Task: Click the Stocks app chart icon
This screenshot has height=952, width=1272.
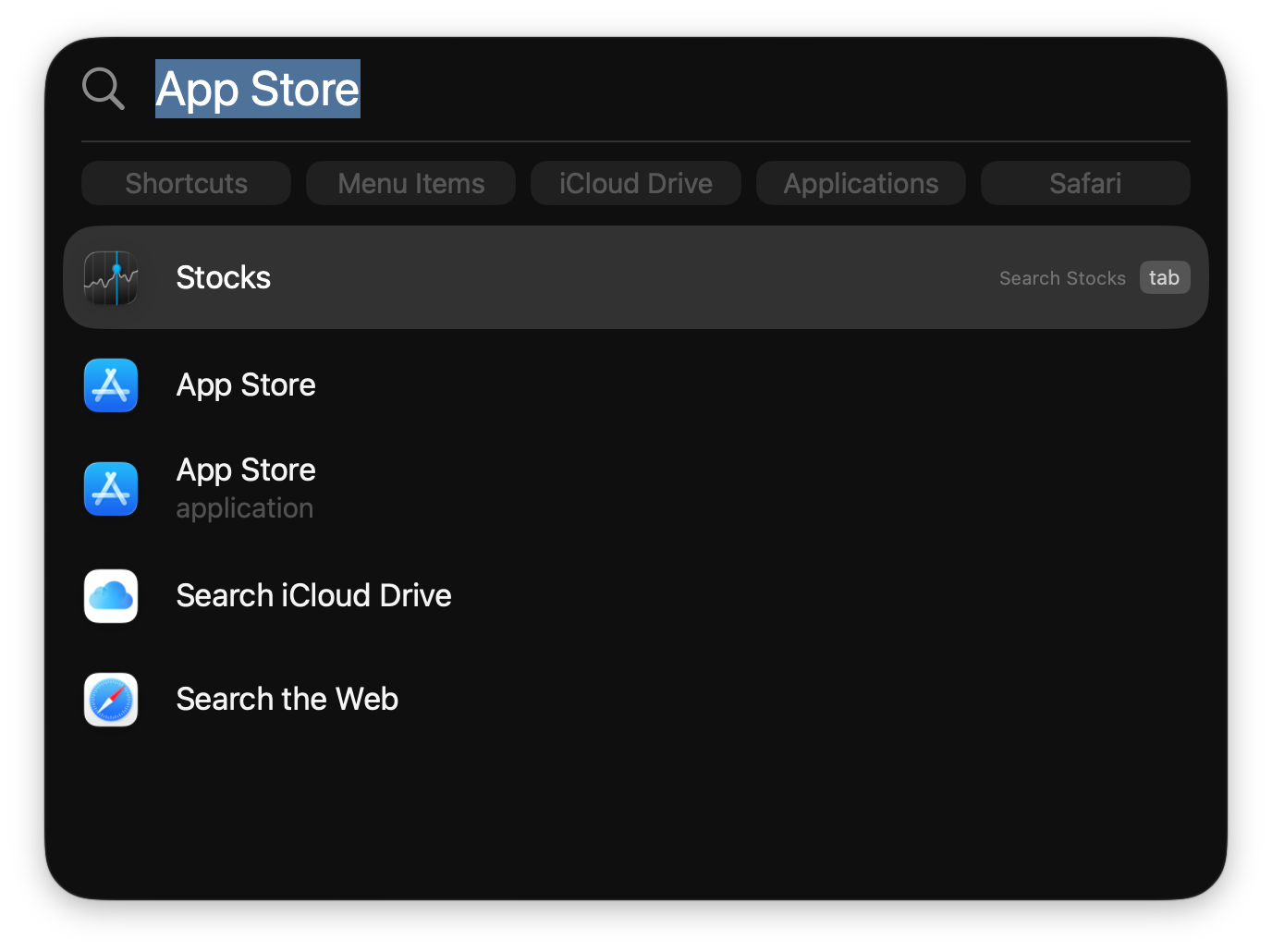Action: tap(111, 277)
